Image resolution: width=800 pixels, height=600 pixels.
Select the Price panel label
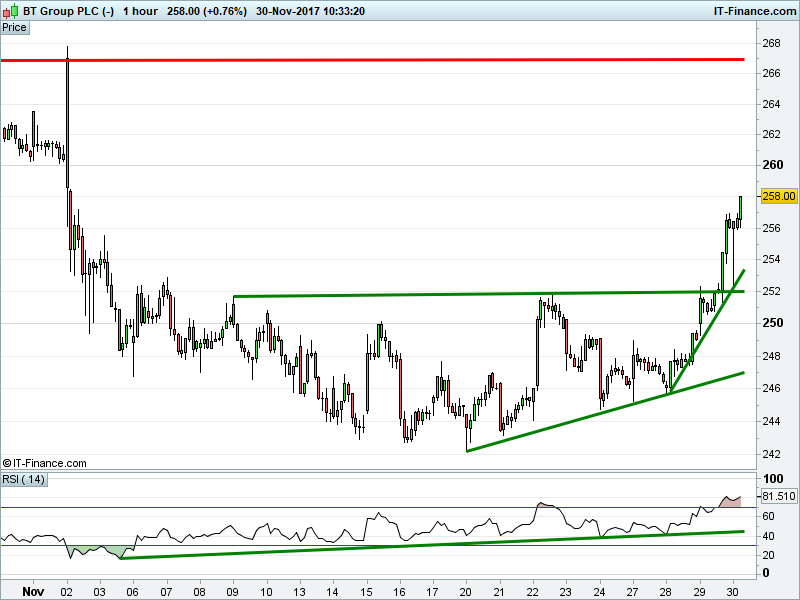(15, 28)
